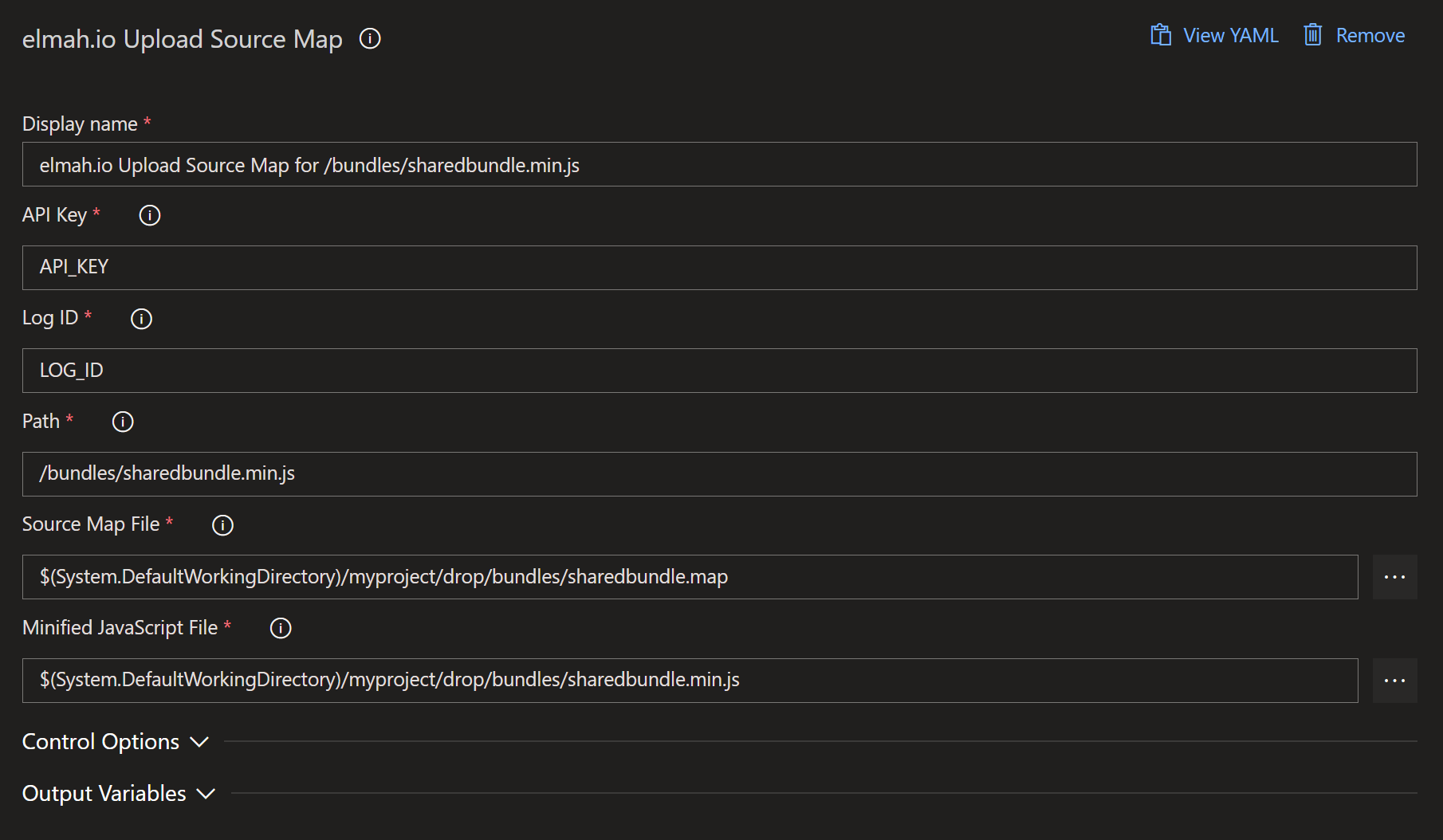Open the Log ID info tooltip icon
Image resolution: width=1443 pixels, height=840 pixels.
tap(141, 319)
